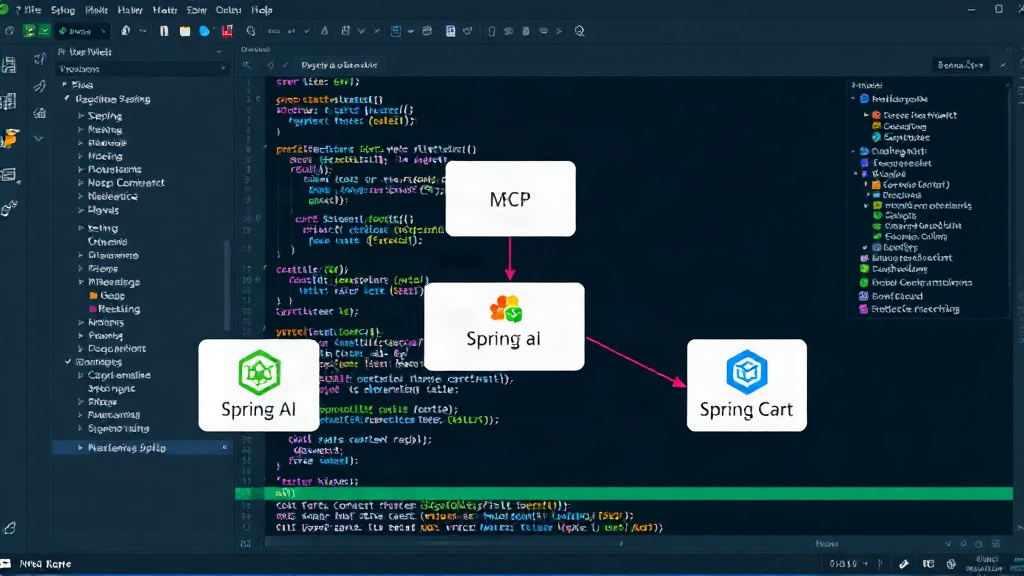Open the File menu
The width and height of the screenshot is (1024, 576).
click(x=31, y=10)
